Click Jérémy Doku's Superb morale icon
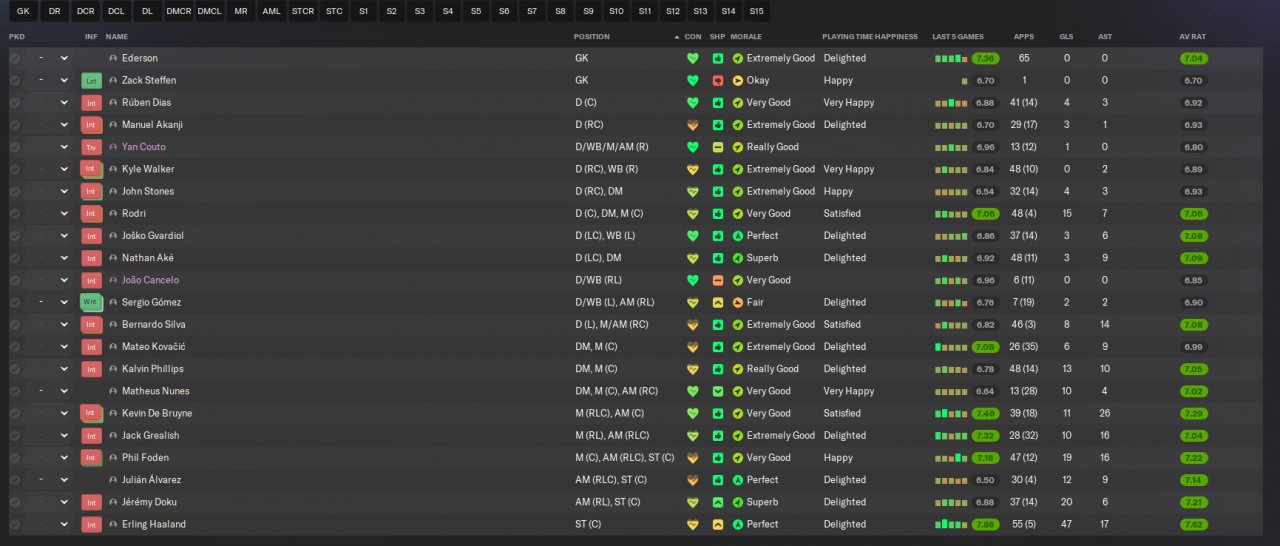Screen dimensions: 1280x546 pyautogui.click(x=738, y=502)
